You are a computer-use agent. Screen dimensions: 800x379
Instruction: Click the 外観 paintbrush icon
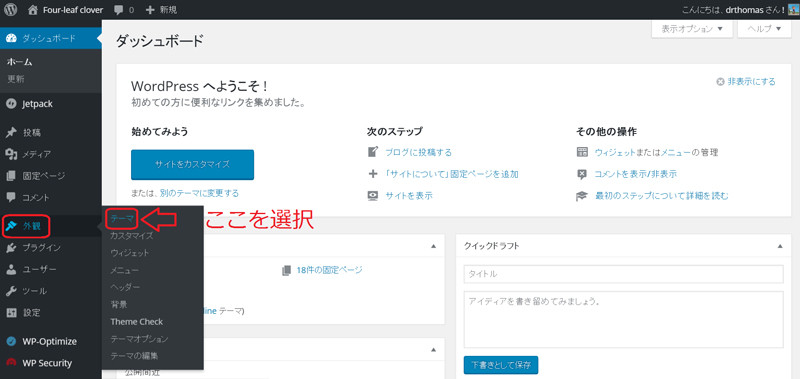11,226
